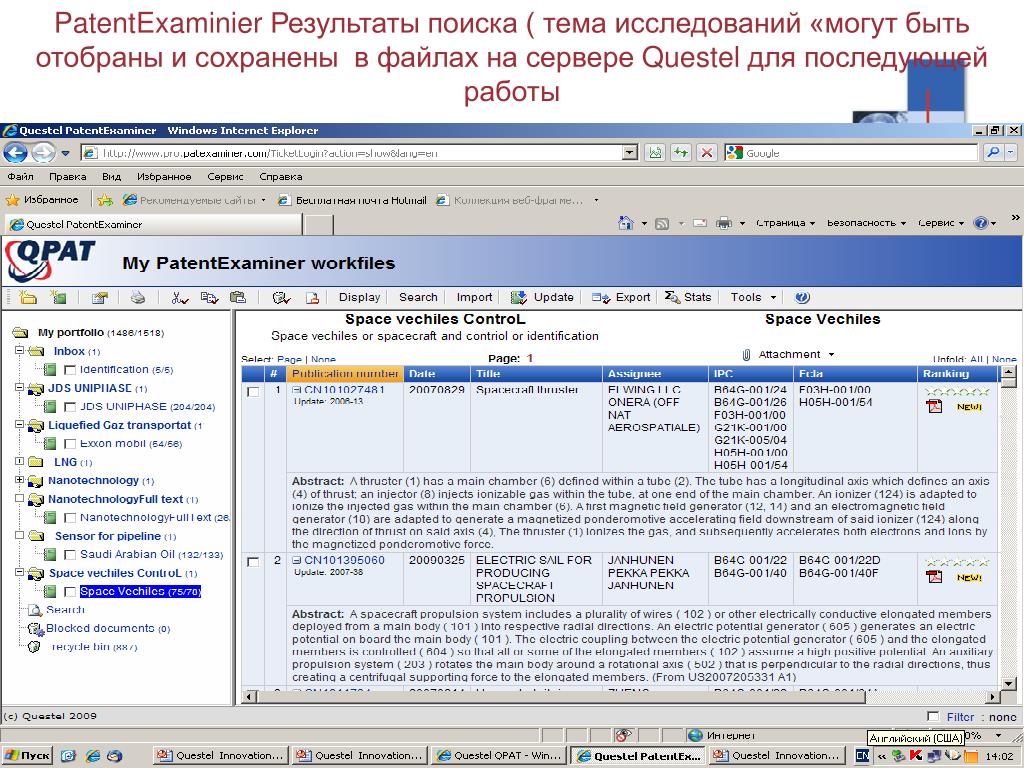Click the new folder icon in QPAT toolbar
The width and height of the screenshot is (1024, 768).
27,297
